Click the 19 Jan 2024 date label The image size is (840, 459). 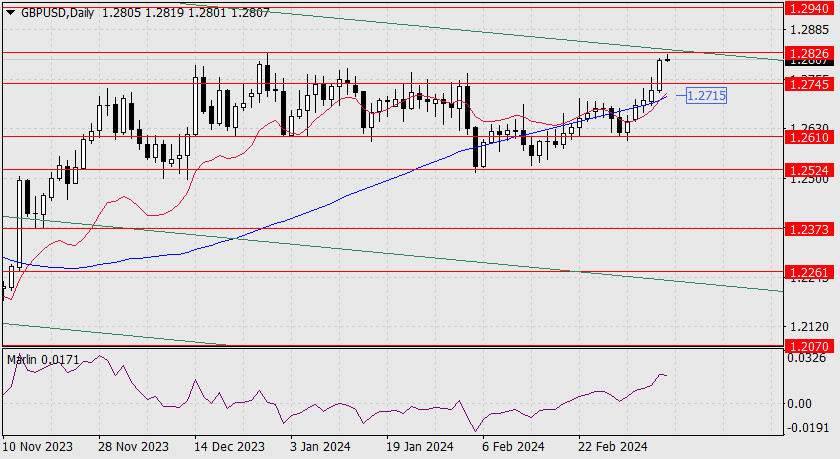(419, 446)
